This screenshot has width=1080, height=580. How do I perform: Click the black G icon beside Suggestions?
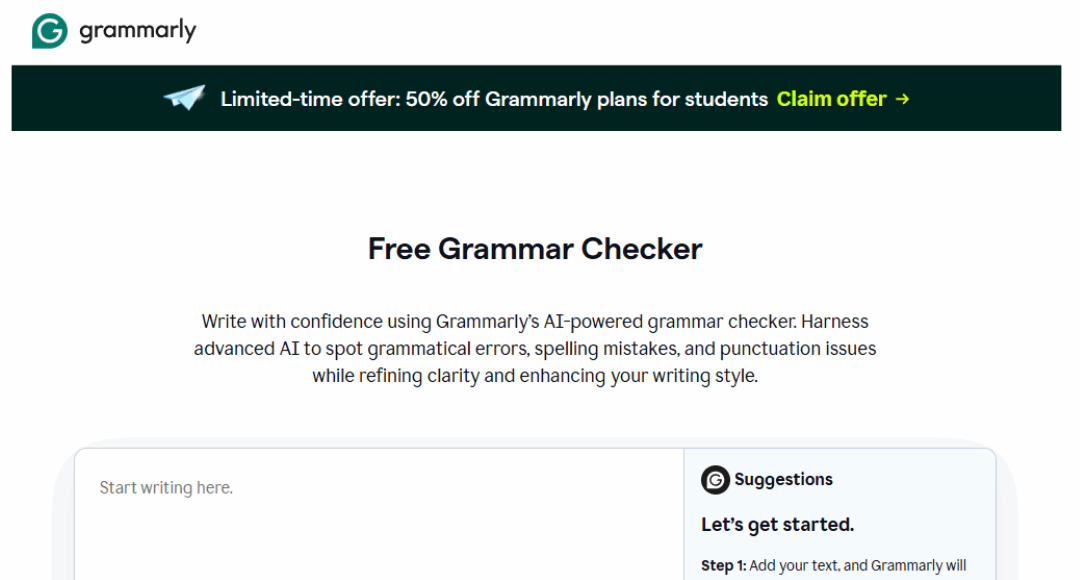coord(715,480)
